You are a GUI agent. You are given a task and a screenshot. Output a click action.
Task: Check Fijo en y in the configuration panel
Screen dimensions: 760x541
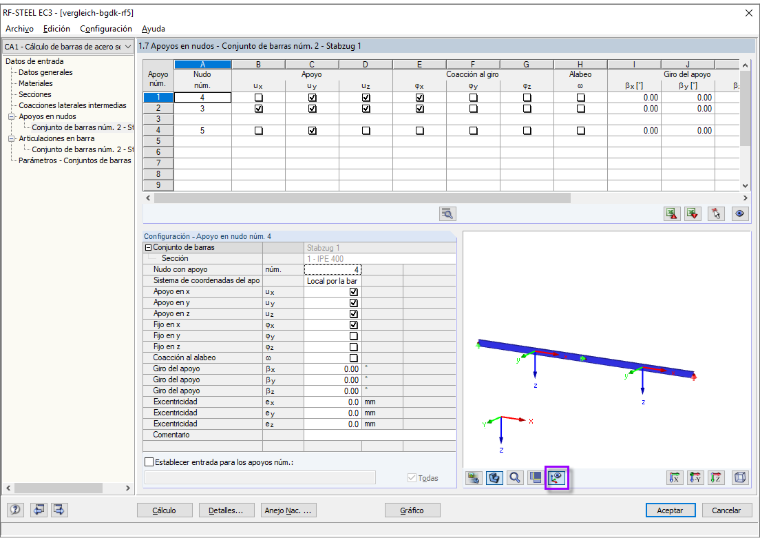click(x=354, y=336)
